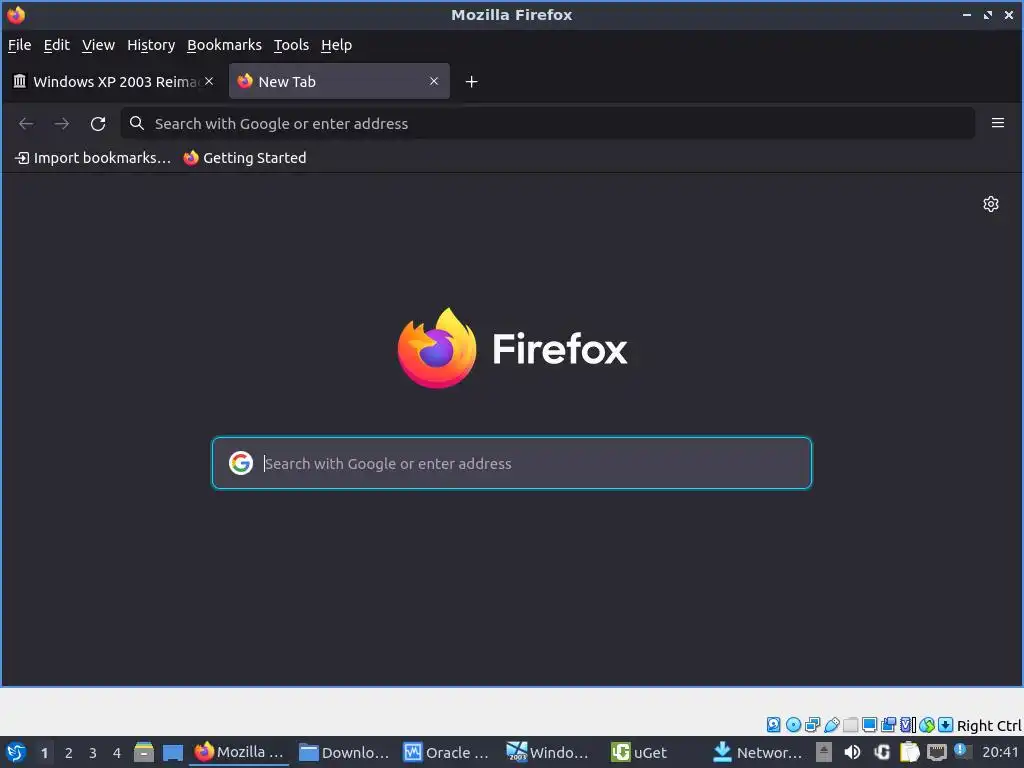Open the Help menu
This screenshot has width=1024, height=768.
coord(336,45)
